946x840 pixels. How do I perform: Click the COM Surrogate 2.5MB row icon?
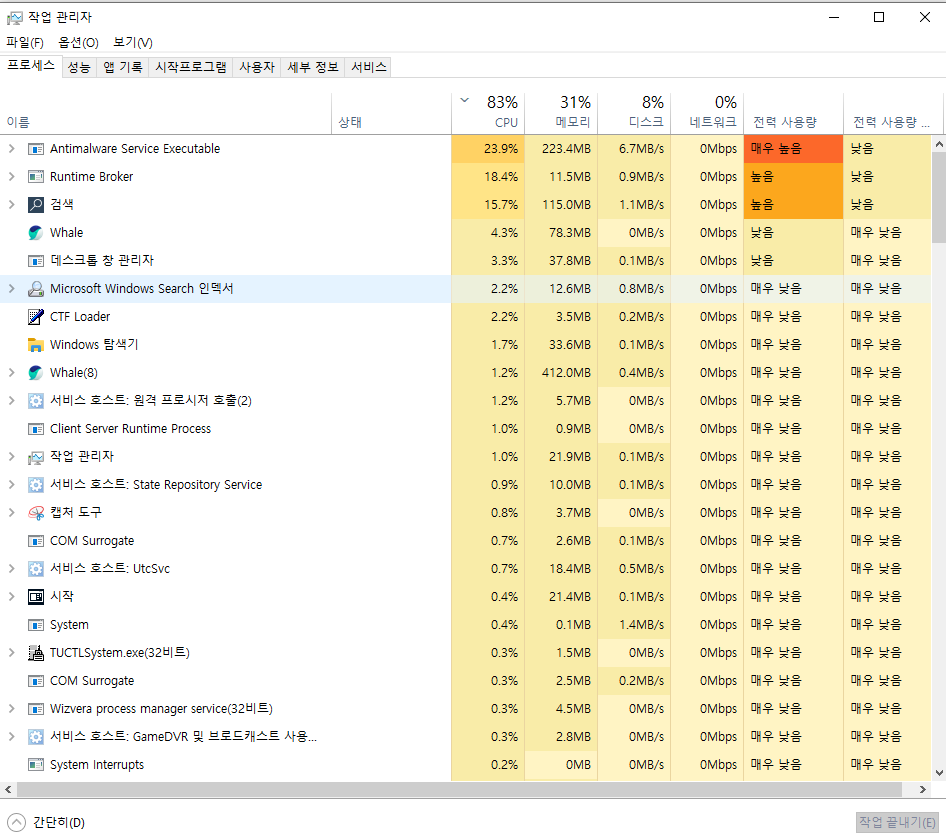coord(36,681)
